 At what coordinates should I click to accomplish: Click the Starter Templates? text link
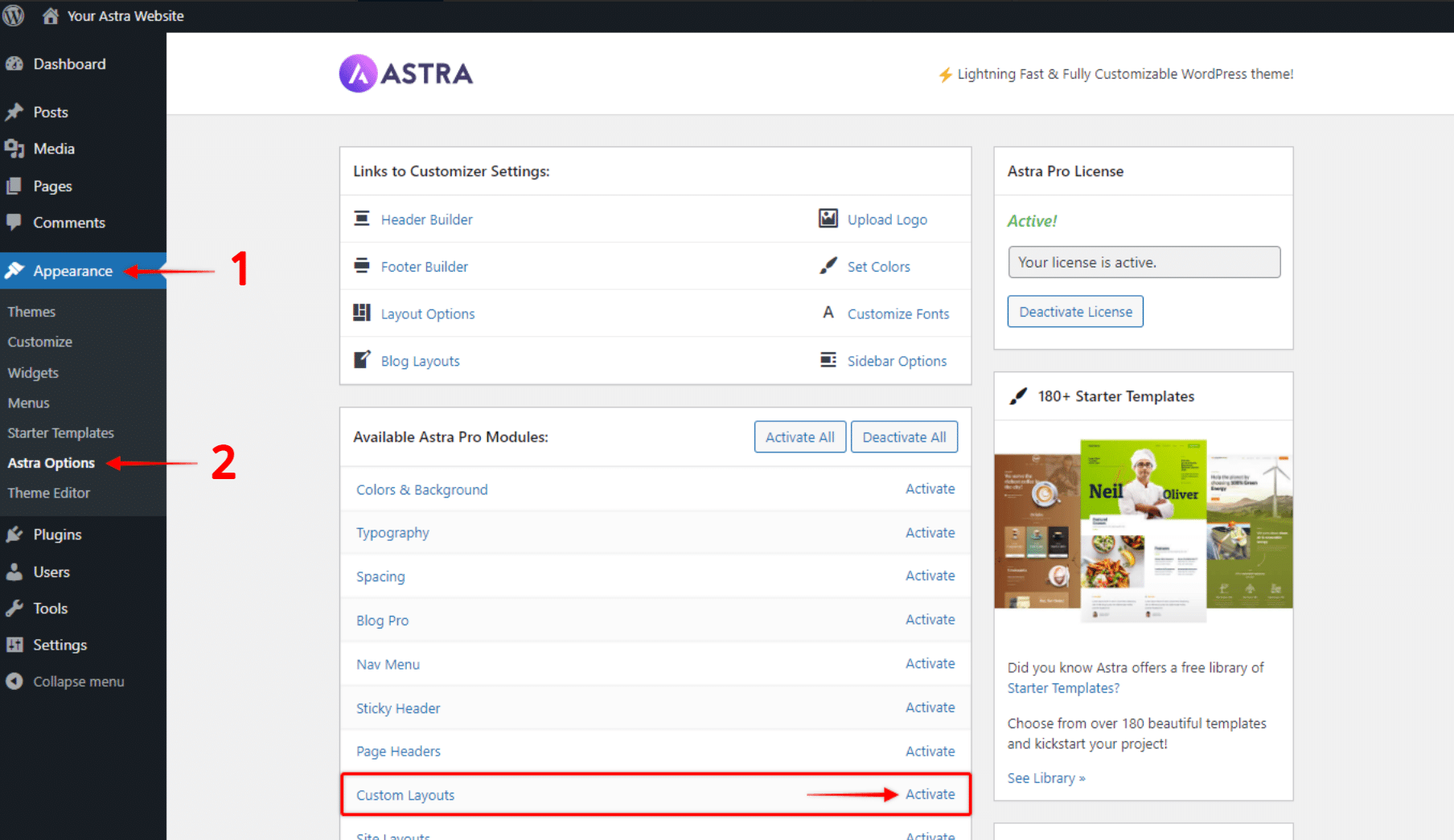click(1063, 688)
